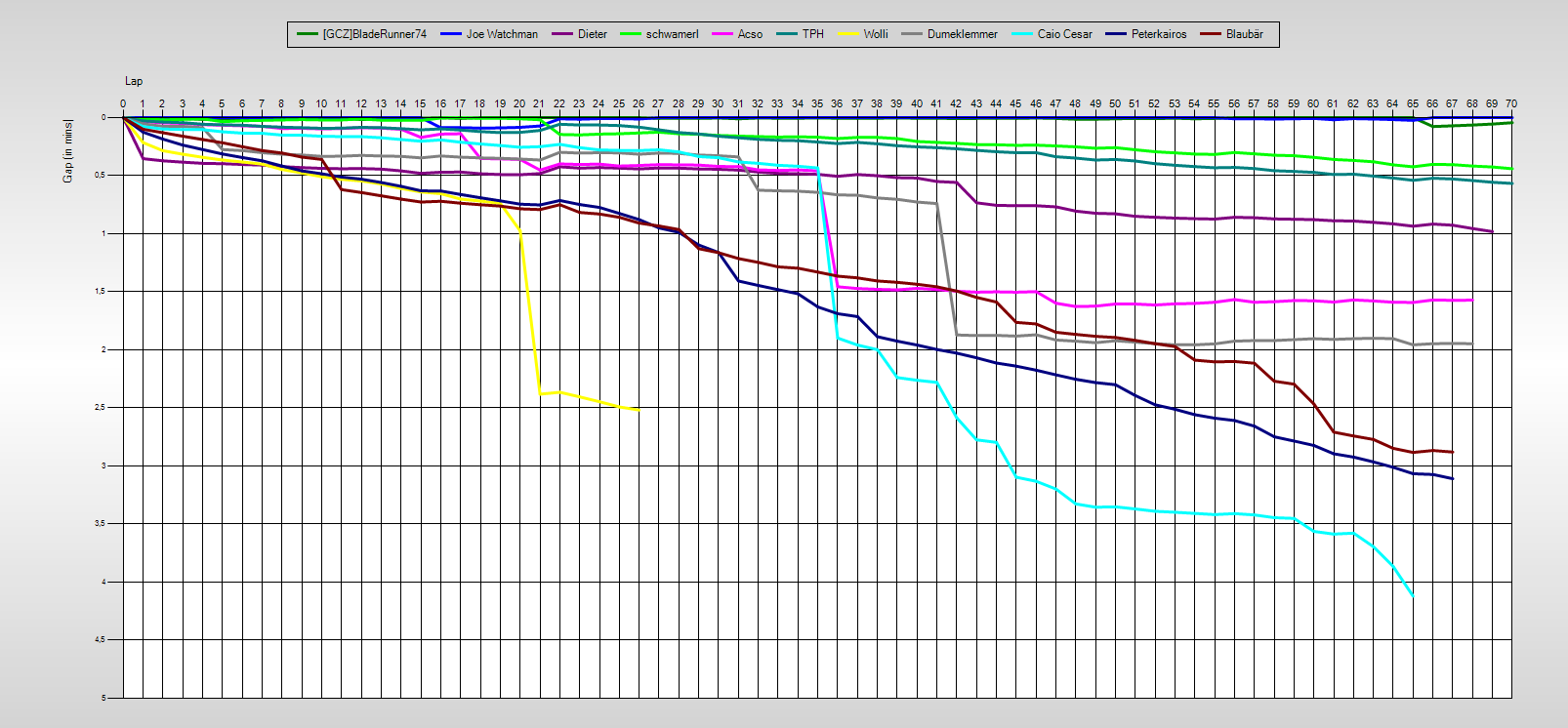
Task: Select the Peterkairos legend label
Action: tap(1159, 34)
